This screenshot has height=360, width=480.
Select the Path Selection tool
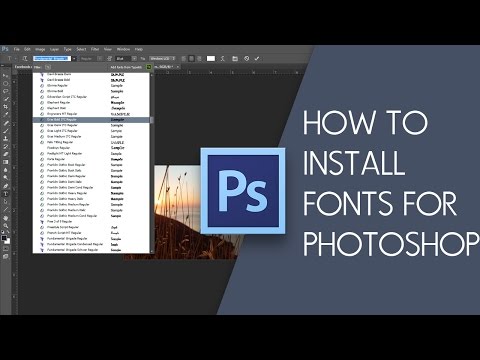click(6, 202)
